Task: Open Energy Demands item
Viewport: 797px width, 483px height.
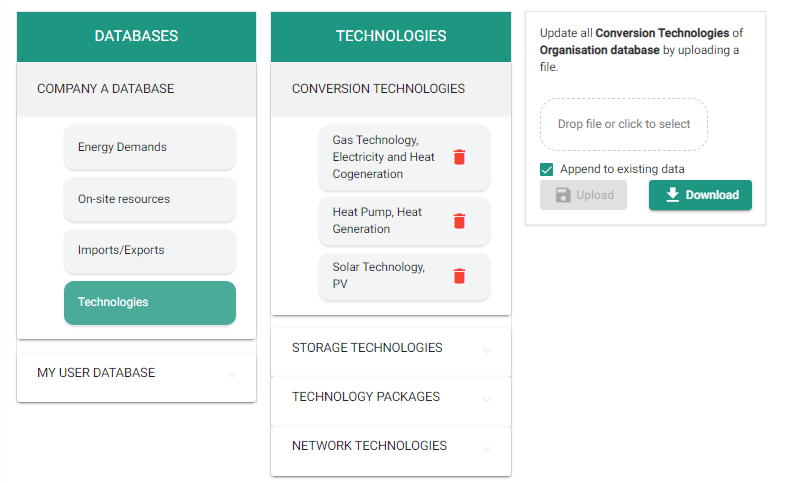Action: click(x=150, y=147)
